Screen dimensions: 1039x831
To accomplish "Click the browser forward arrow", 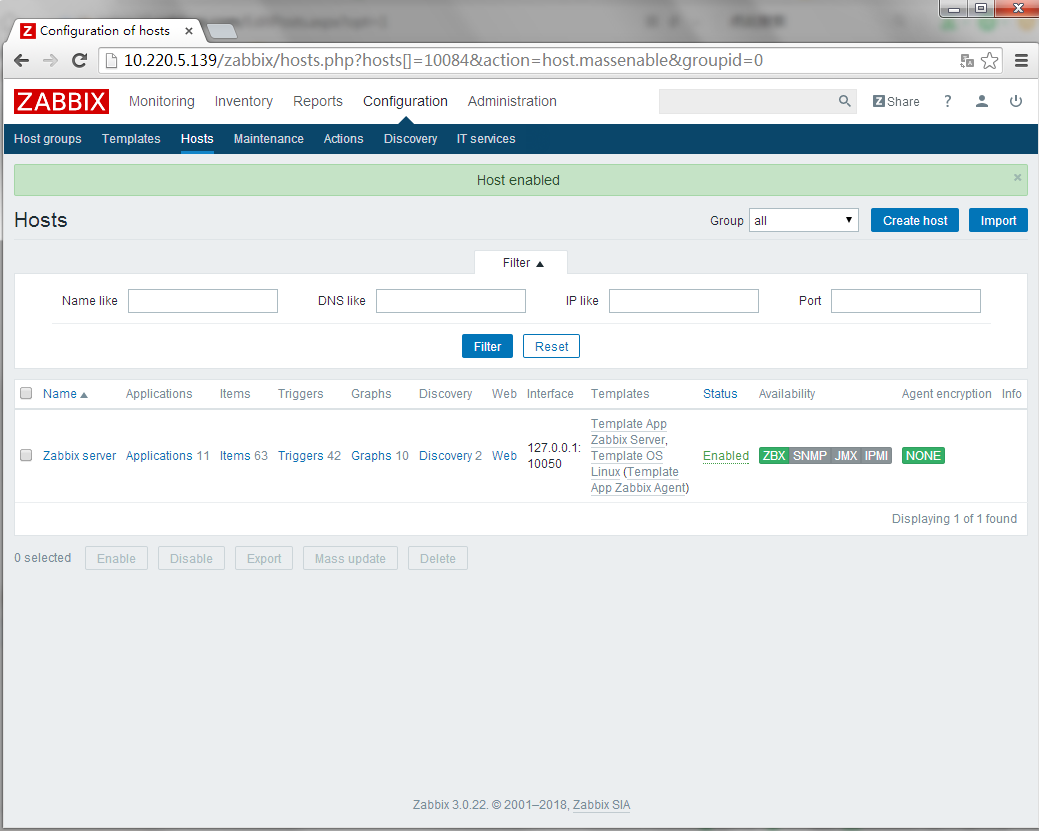I will tap(50, 60).
